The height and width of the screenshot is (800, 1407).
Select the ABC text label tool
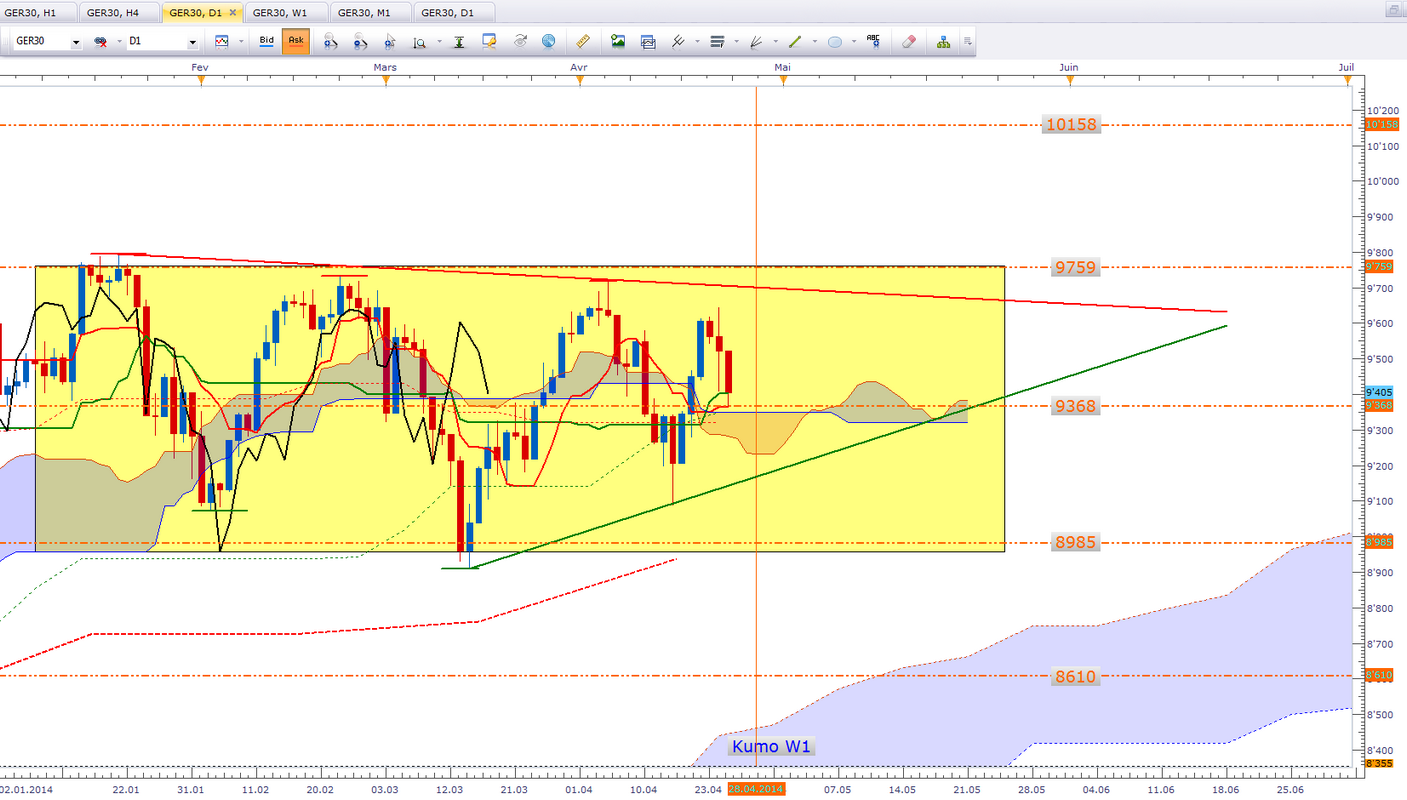874,42
